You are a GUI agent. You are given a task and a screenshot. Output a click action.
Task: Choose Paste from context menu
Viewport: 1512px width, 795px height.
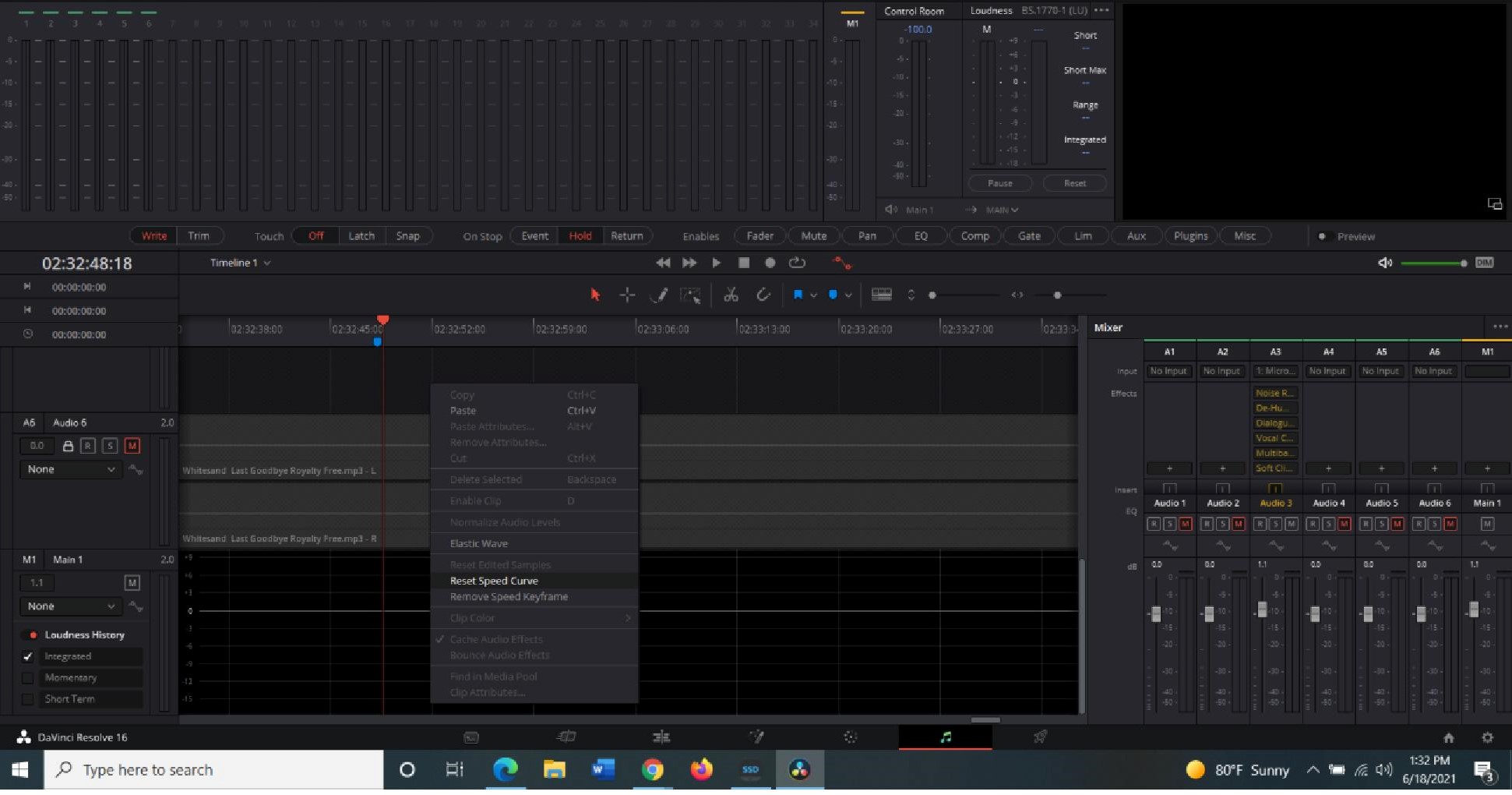tap(534, 411)
